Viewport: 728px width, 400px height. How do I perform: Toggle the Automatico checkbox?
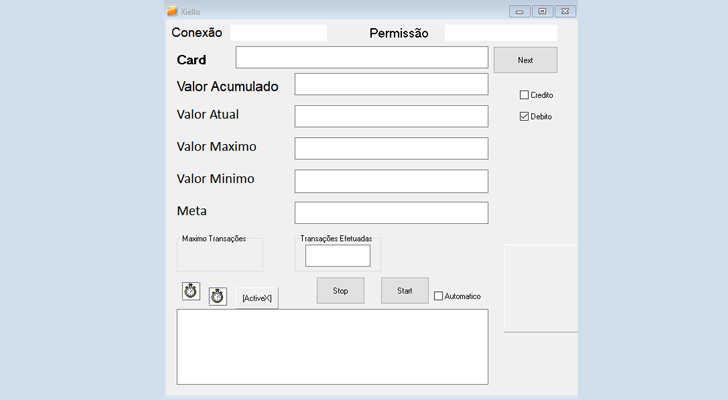pyautogui.click(x=438, y=296)
